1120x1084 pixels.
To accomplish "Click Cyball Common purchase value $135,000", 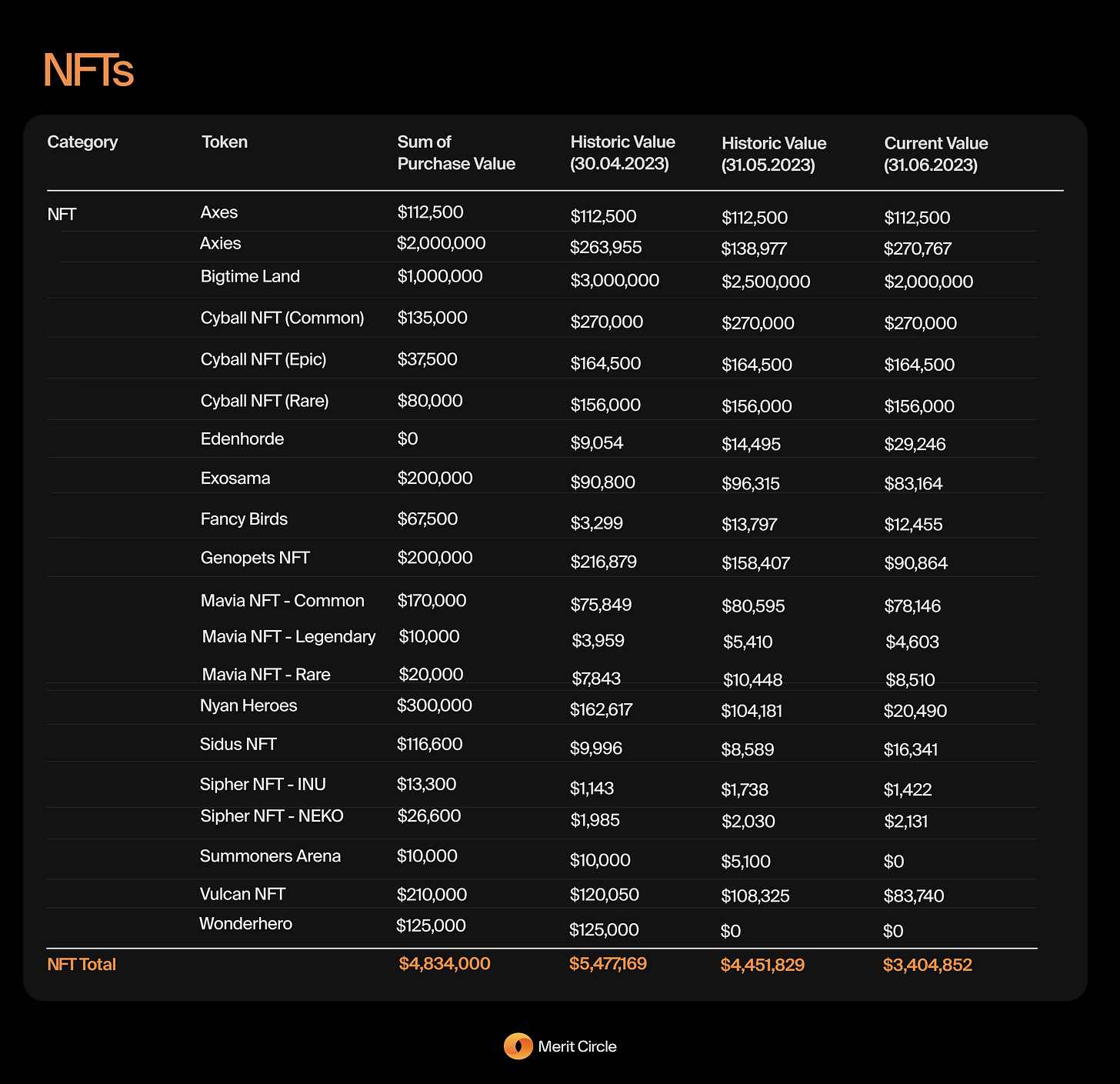I will tap(432, 318).
